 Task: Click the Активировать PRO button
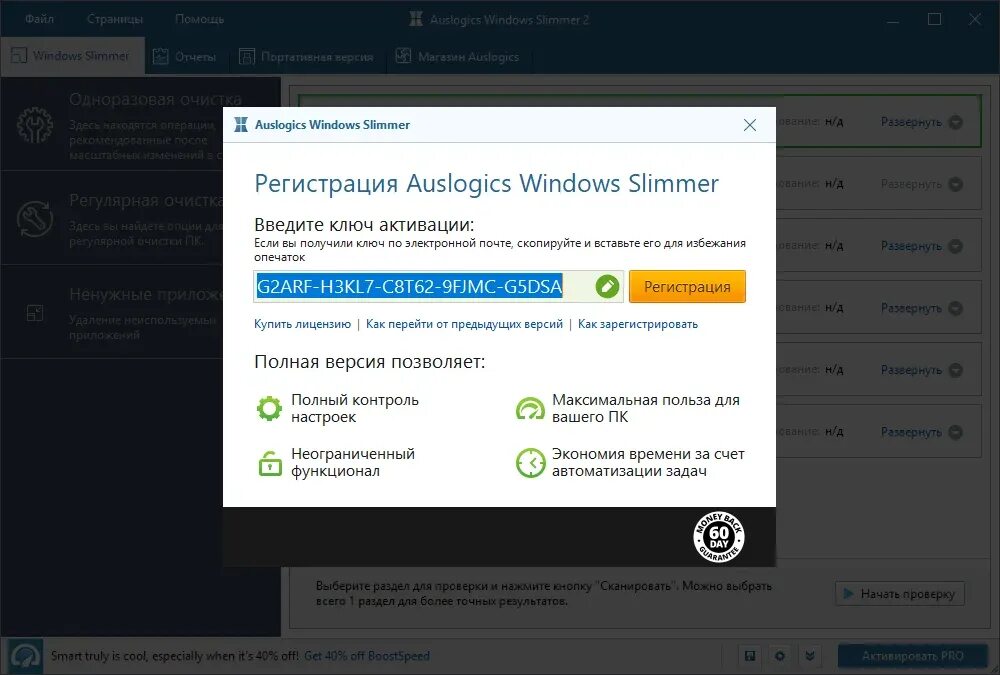coord(913,656)
